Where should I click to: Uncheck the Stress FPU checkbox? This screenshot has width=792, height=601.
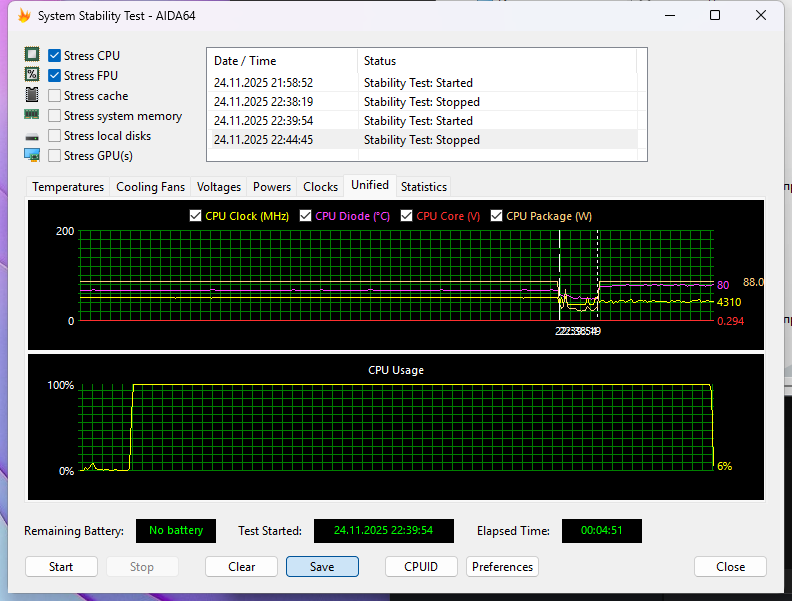[55, 76]
